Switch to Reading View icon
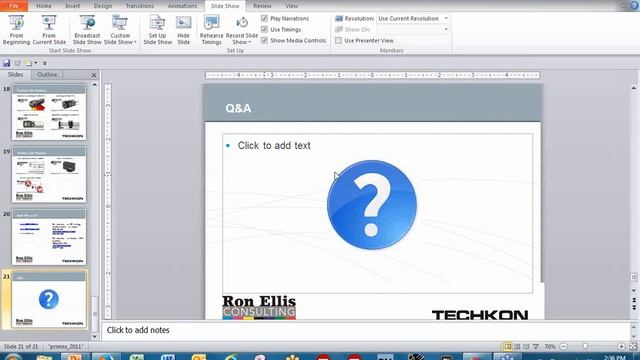The height and width of the screenshot is (360, 640). point(527,347)
